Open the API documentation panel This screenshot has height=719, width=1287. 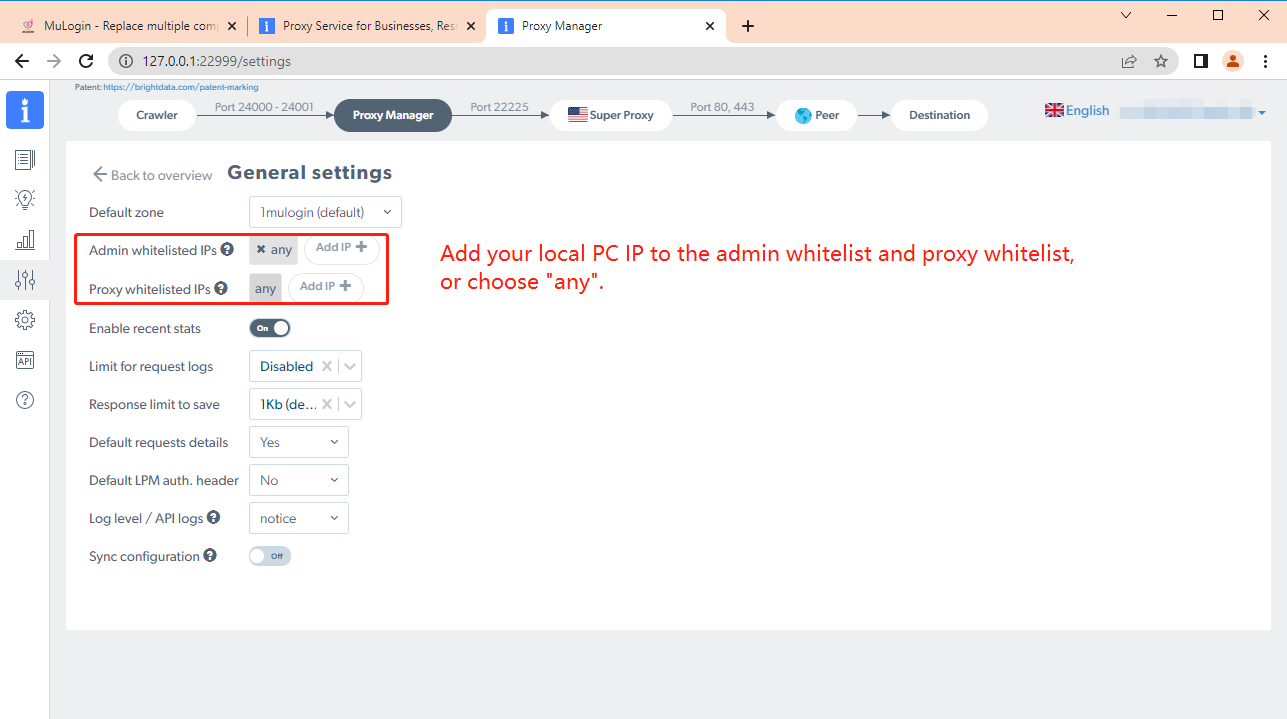[x=25, y=360]
